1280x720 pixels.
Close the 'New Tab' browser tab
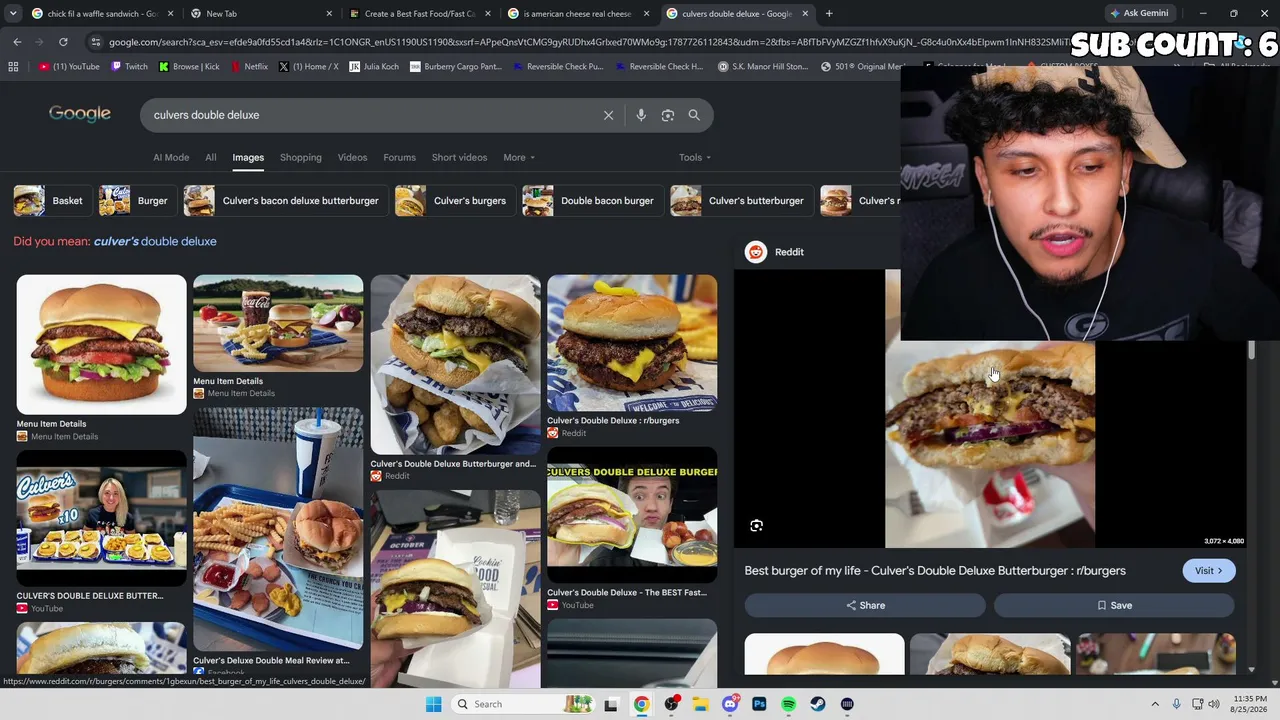point(329,14)
